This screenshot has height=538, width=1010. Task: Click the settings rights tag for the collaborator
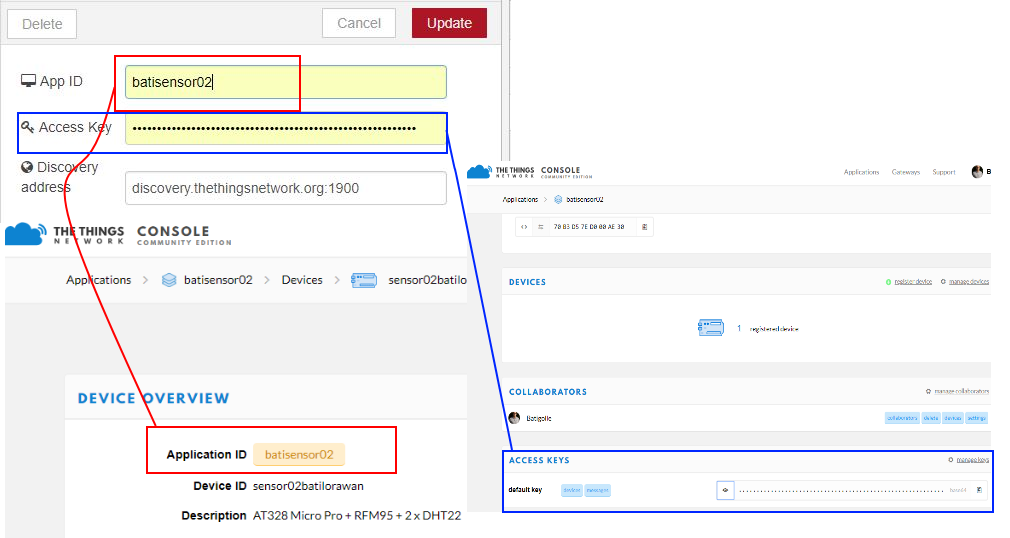976,418
